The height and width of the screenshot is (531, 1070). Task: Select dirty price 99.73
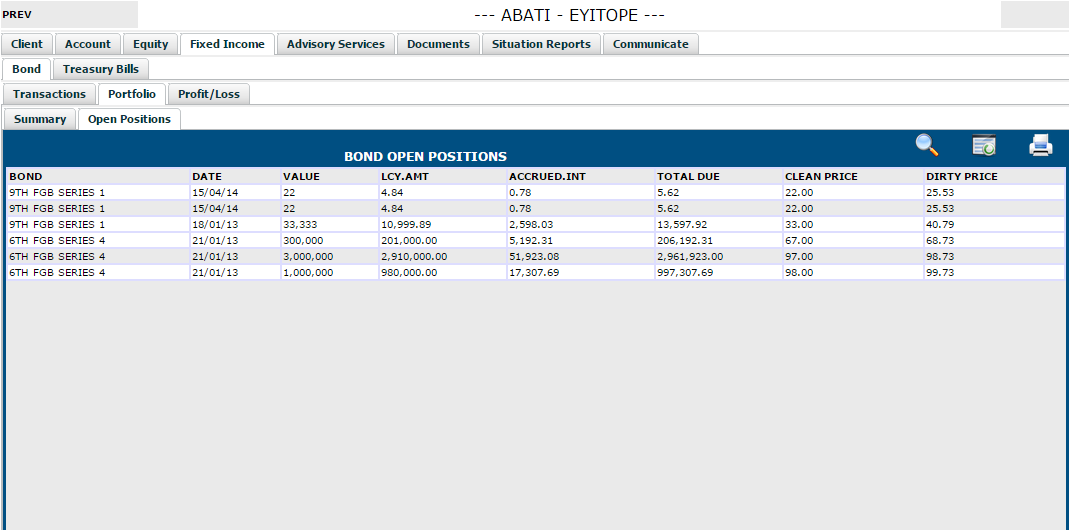pos(994,272)
